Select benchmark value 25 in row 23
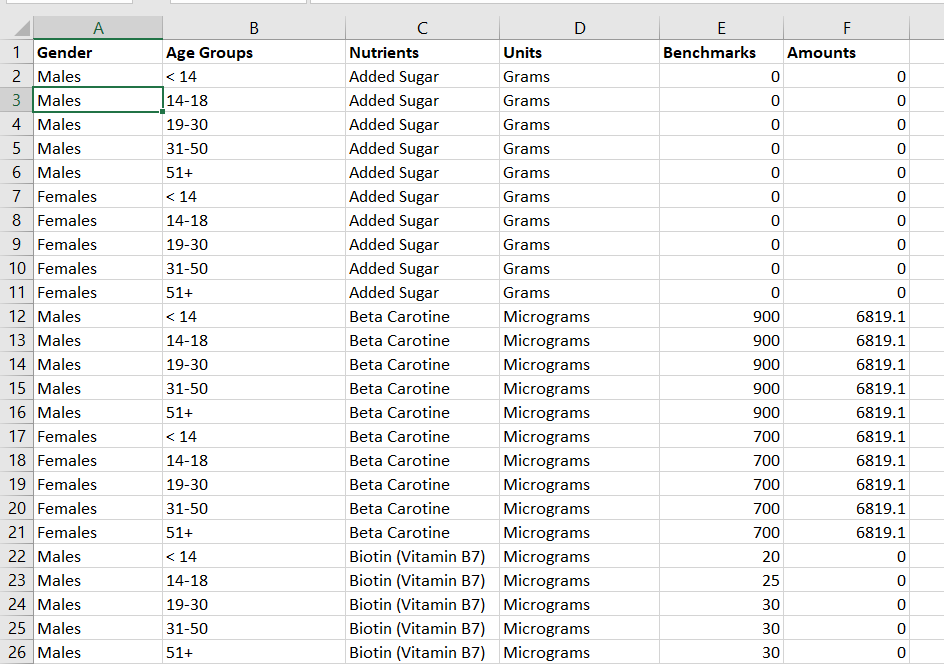Viewport: 944px width, 664px height. [x=721, y=580]
